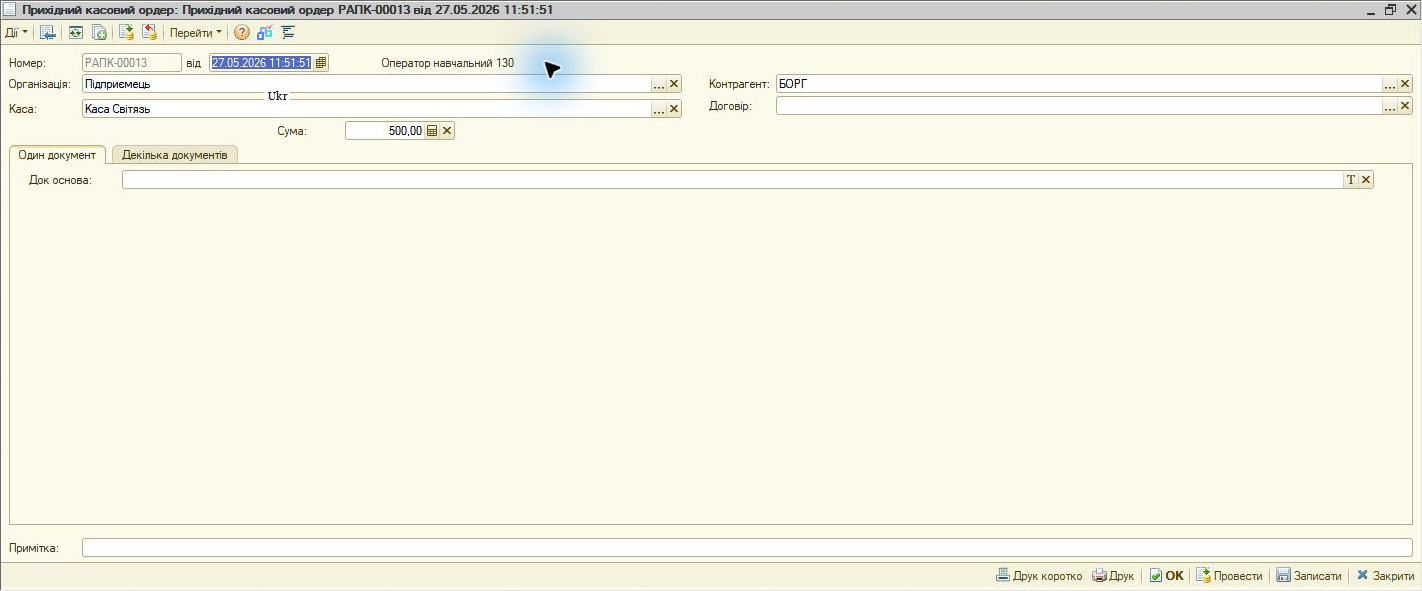Open selection list for Організація field
The width and height of the screenshot is (1422, 591).
pos(659,84)
